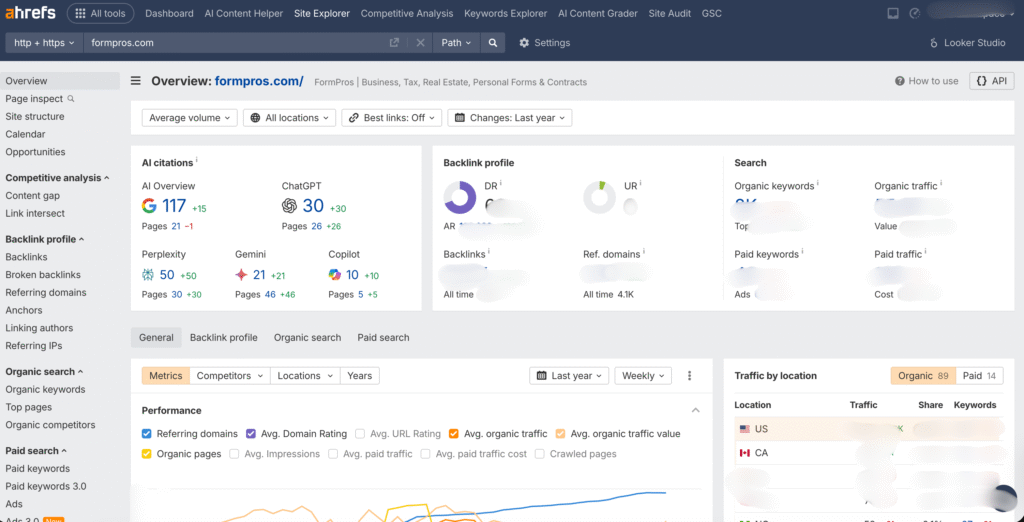Viewport: 1024px width, 522px height.
Task: Click the Ahrefs logo
Action: coord(30,13)
